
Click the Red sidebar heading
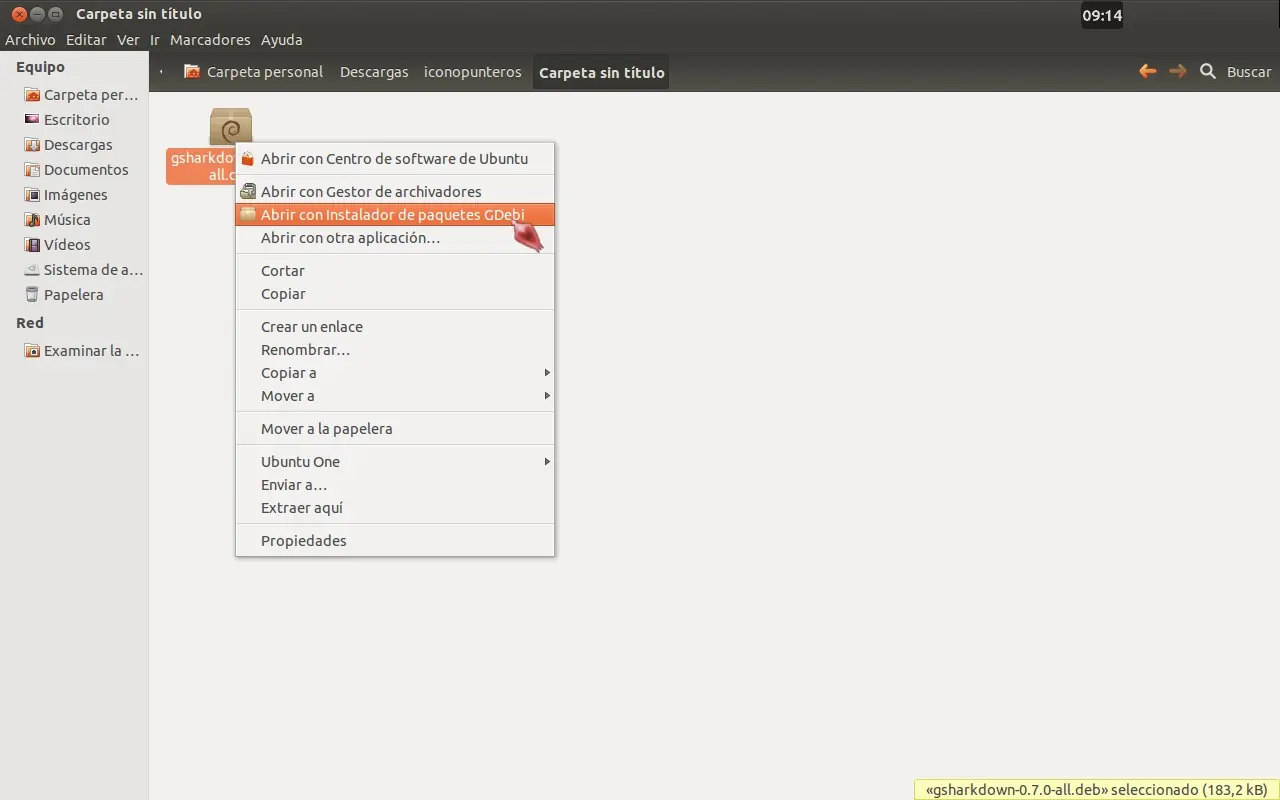click(x=30, y=323)
